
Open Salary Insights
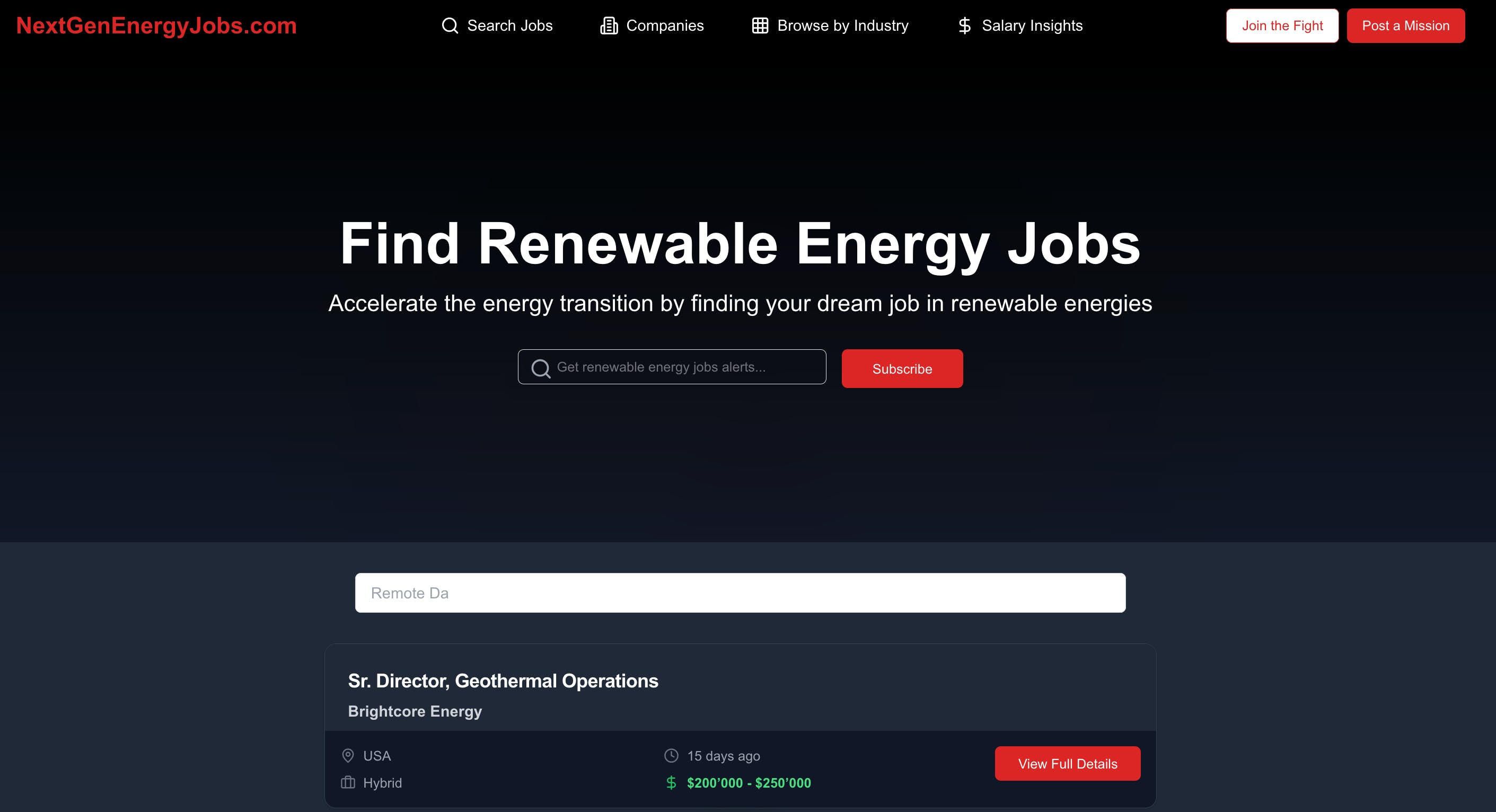[x=1020, y=25]
